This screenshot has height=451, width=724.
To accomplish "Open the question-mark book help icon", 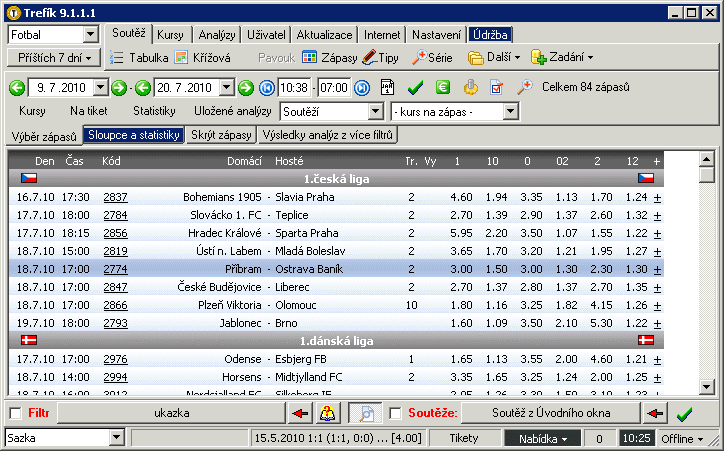I will tap(327, 413).
